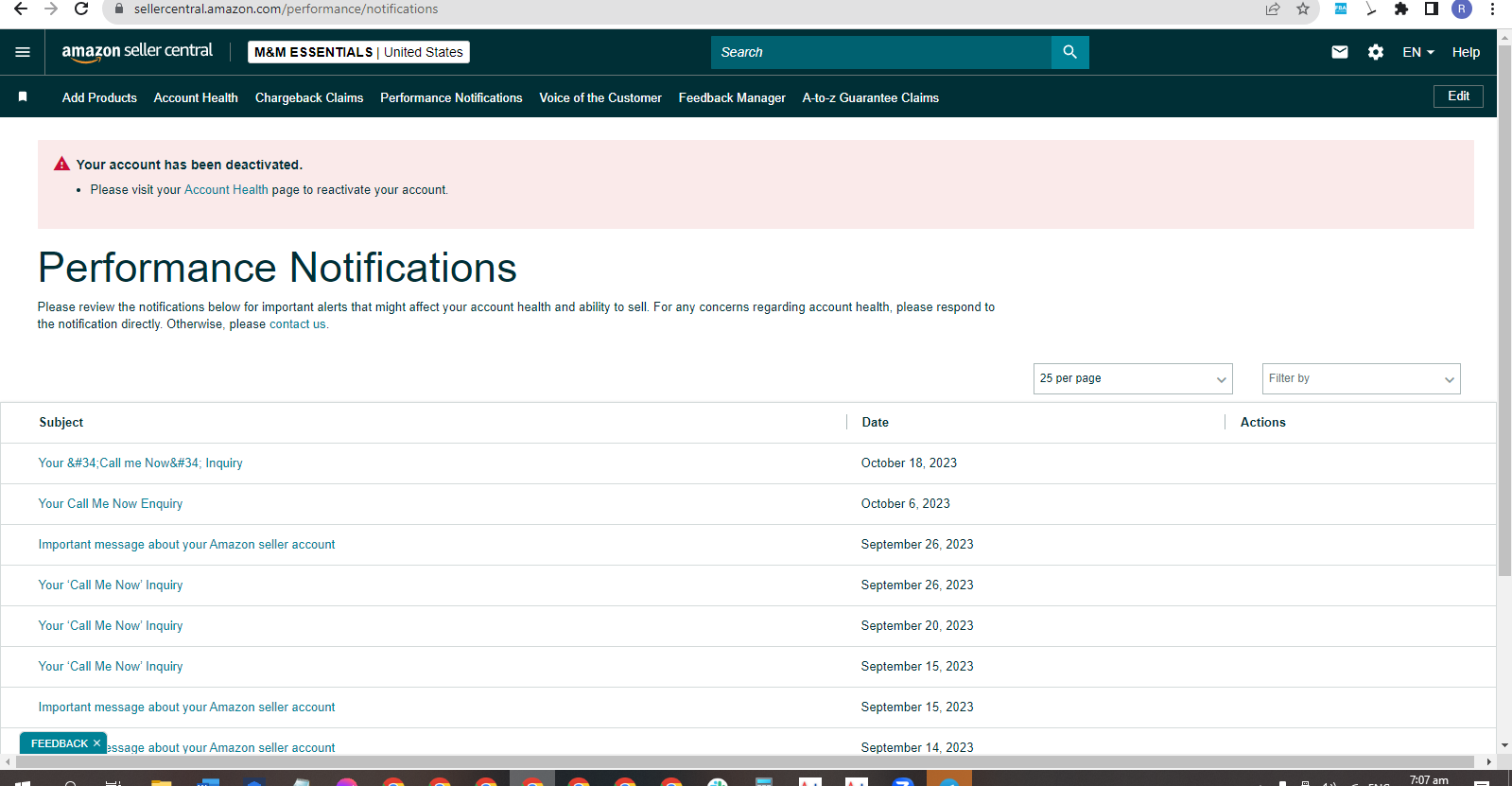Screen dimensions: 1512x786
Task: Click the Amazon Seller Central logo
Action: pos(137,52)
